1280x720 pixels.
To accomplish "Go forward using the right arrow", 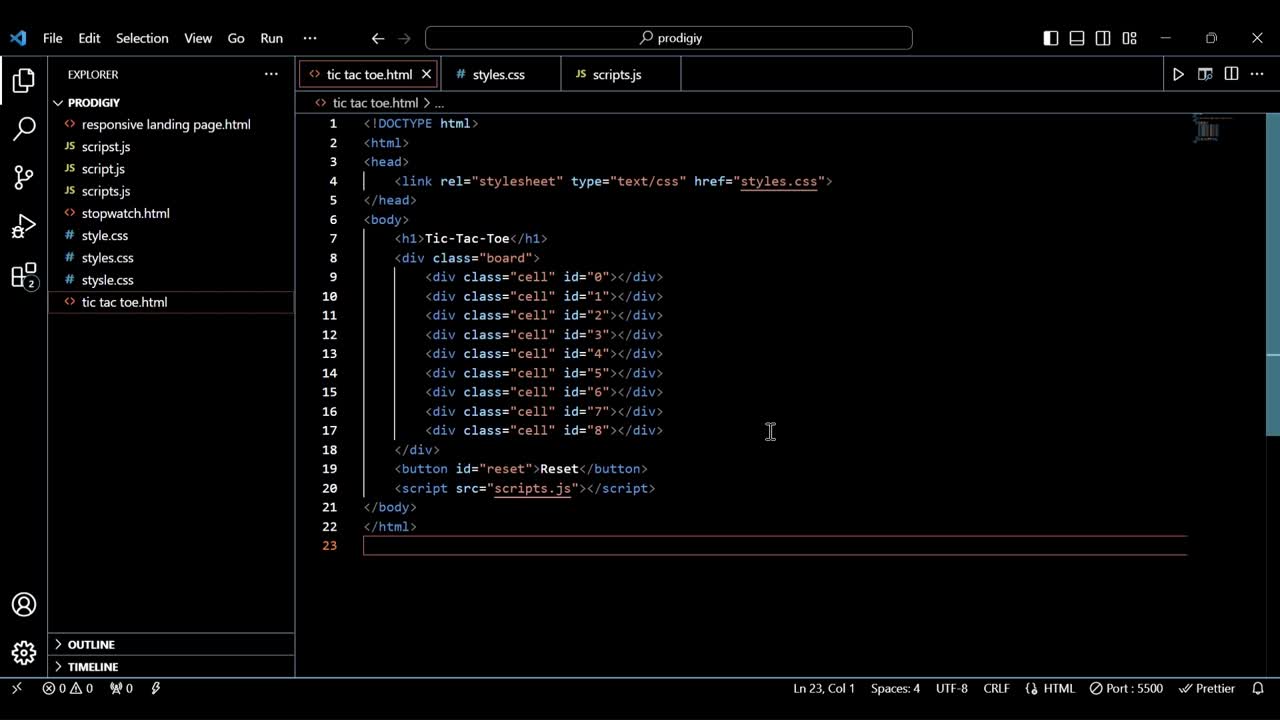I will (x=404, y=38).
